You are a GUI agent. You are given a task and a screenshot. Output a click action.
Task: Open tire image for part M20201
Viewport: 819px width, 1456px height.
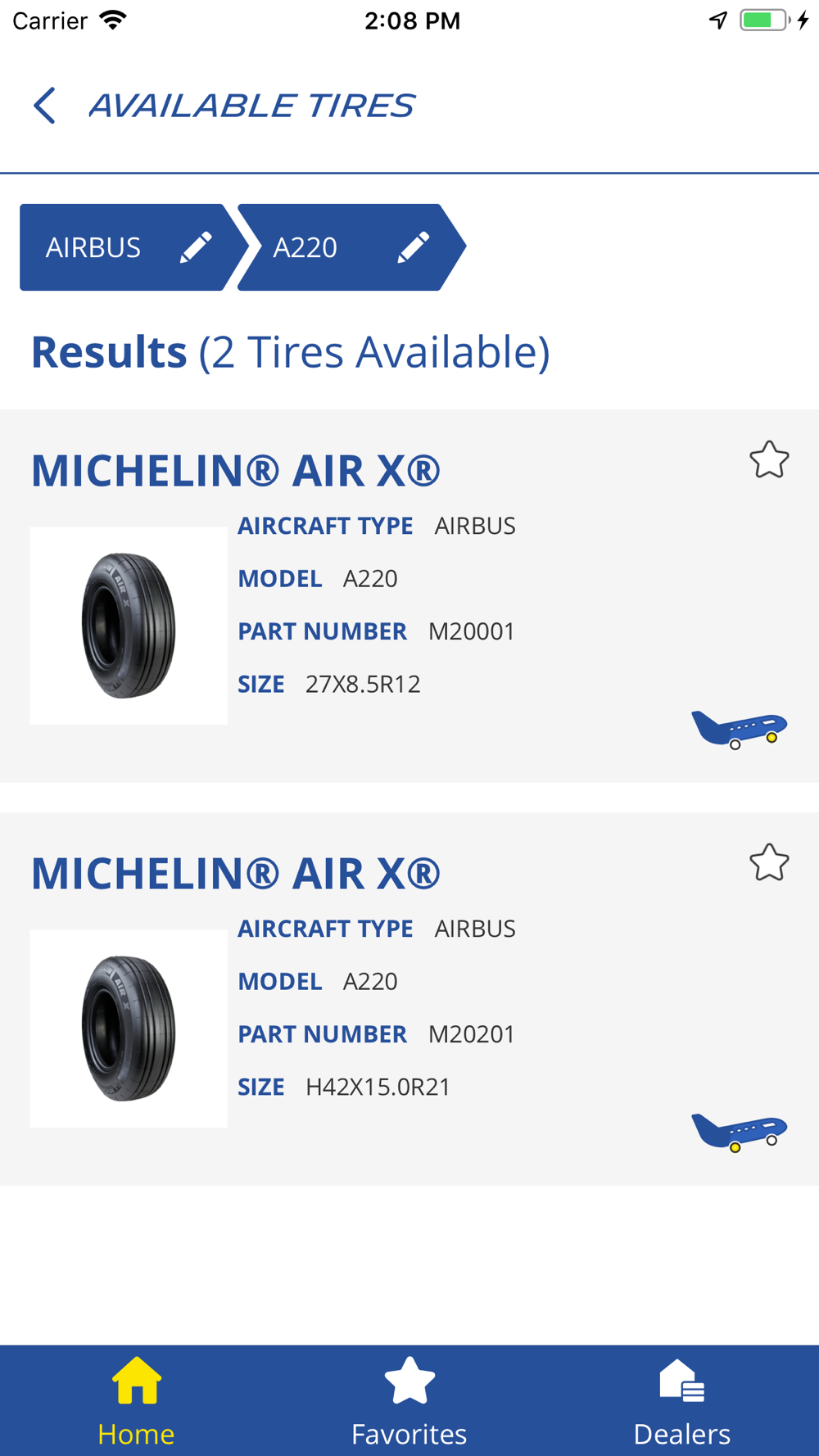pyautogui.click(x=129, y=1029)
